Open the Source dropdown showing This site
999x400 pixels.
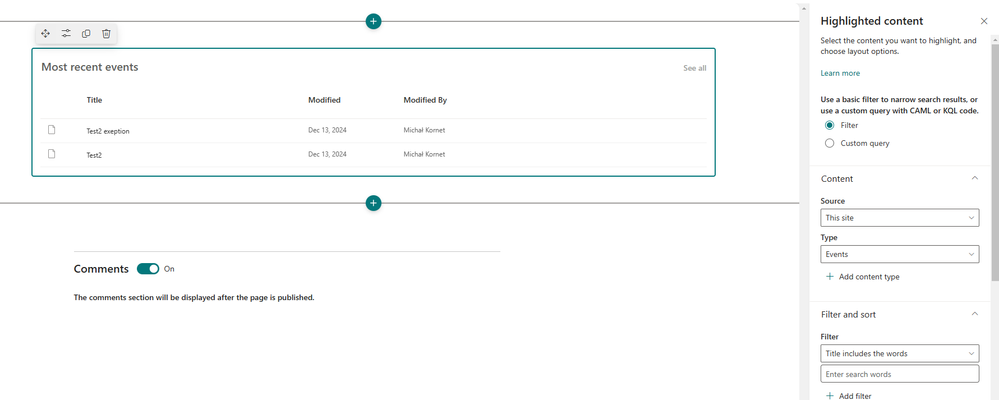[x=900, y=218]
